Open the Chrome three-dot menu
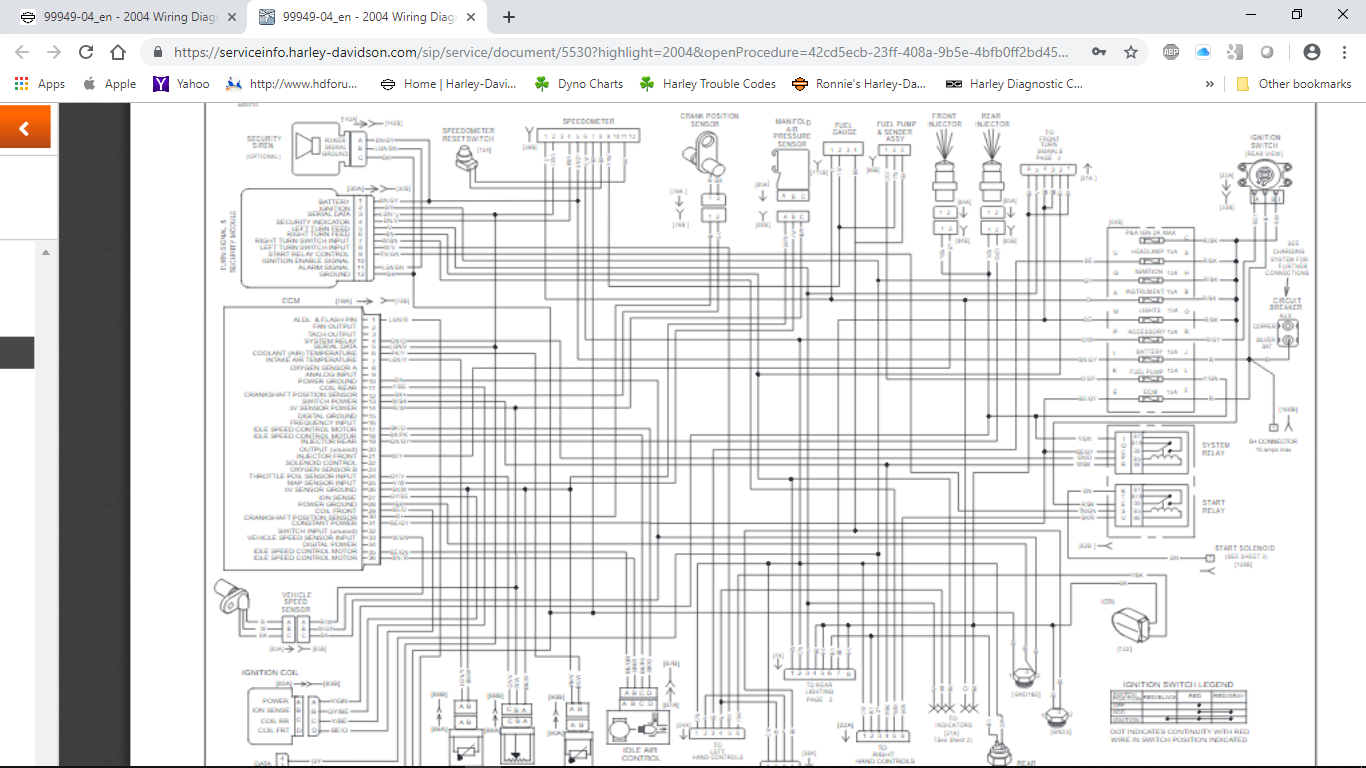This screenshot has width=1366, height=768. [1343, 52]
